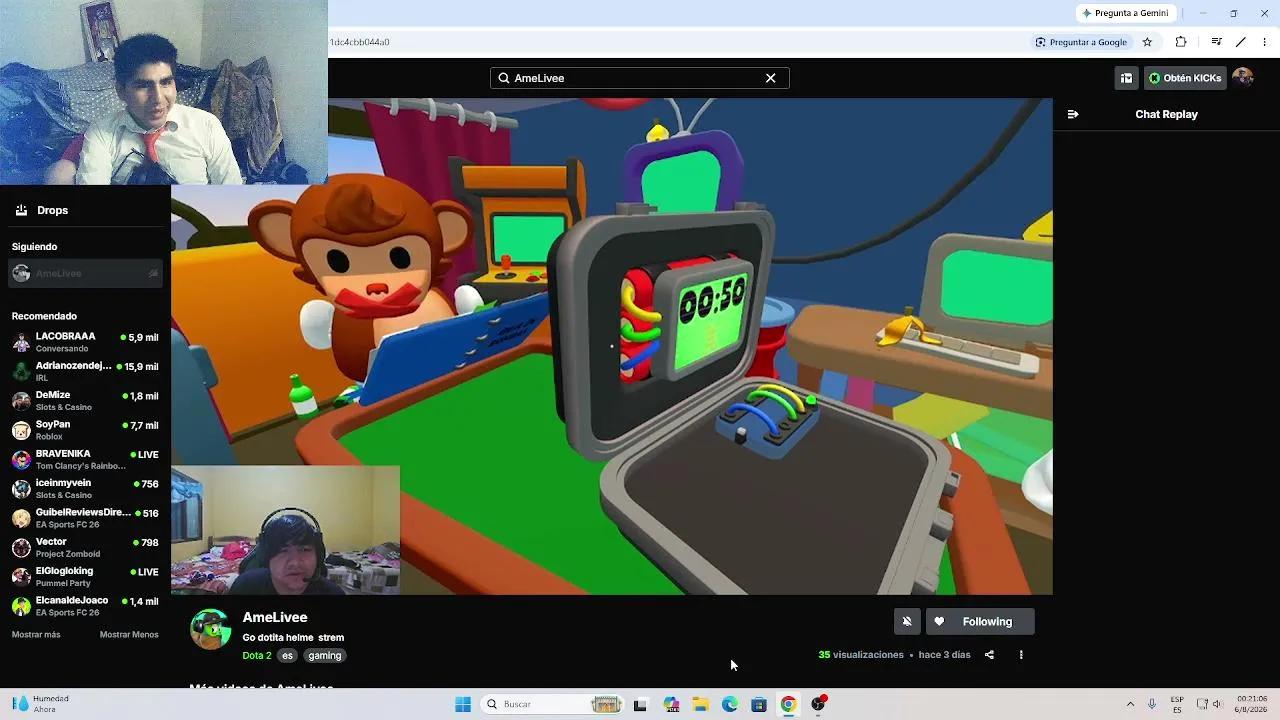The image size is (1280, 720).
Task: Open Adrianozendej recommended channel
Action: (x=86, y=371)
